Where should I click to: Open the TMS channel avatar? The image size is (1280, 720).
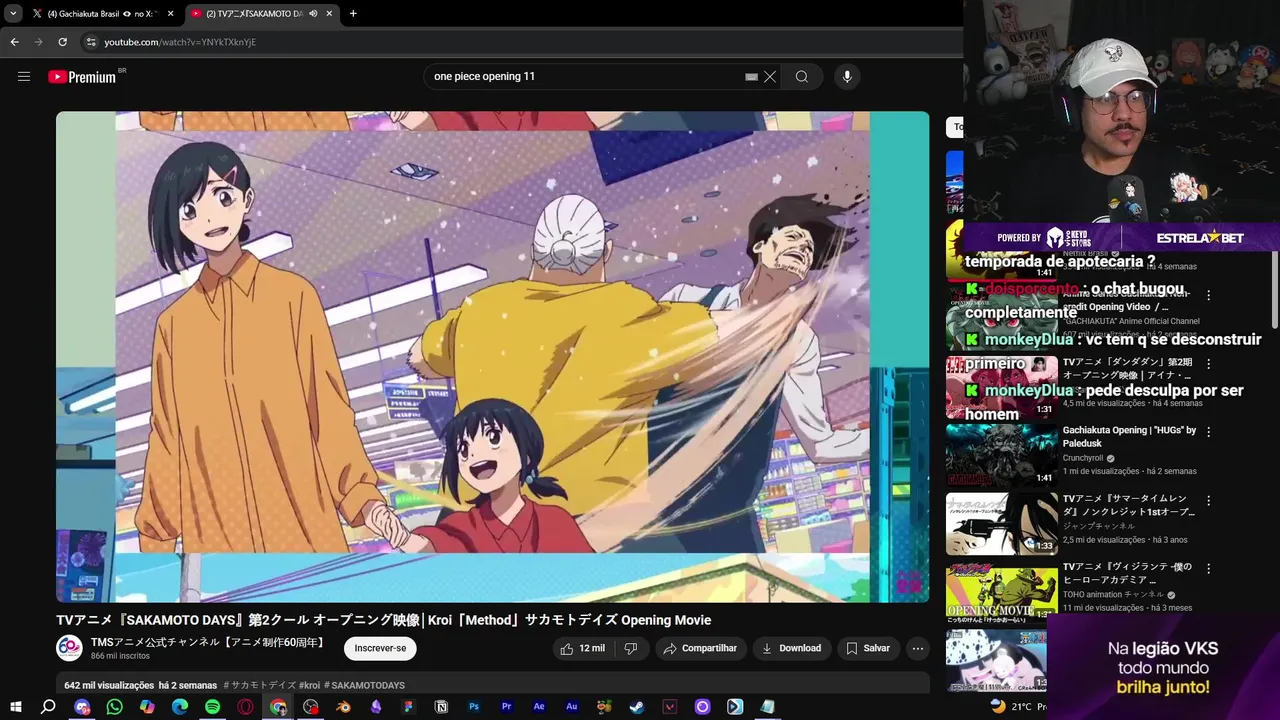point(69,648)
